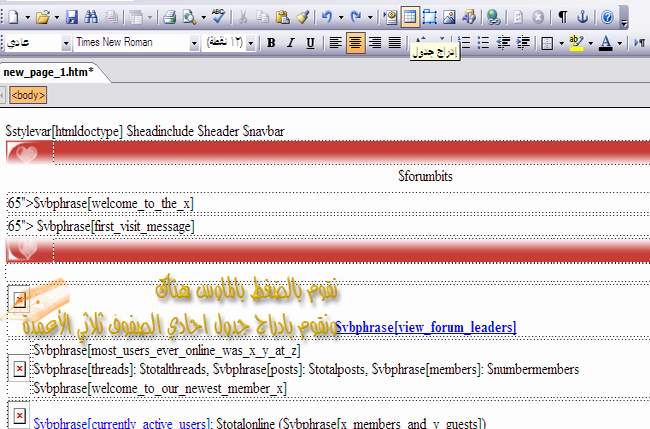Click the Print icon
The image size is (650, 429).
pyautogui.click(x=169, y=17)
